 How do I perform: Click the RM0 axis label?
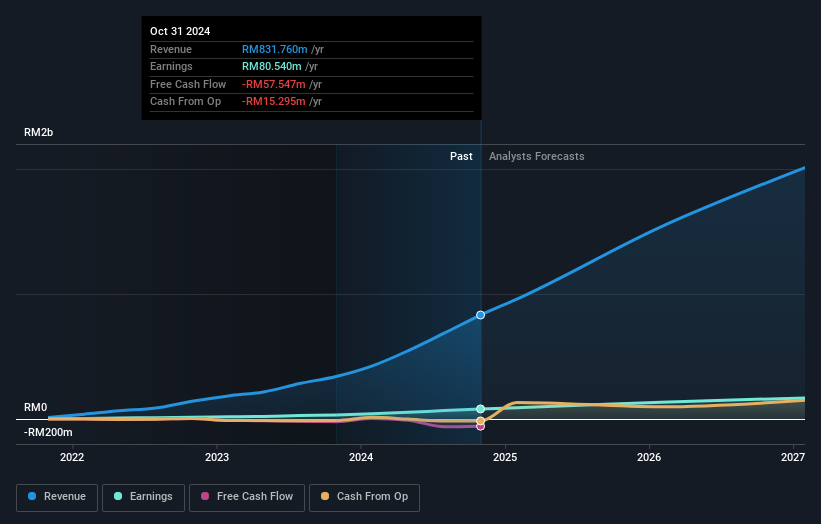click(x=36, y=407)
